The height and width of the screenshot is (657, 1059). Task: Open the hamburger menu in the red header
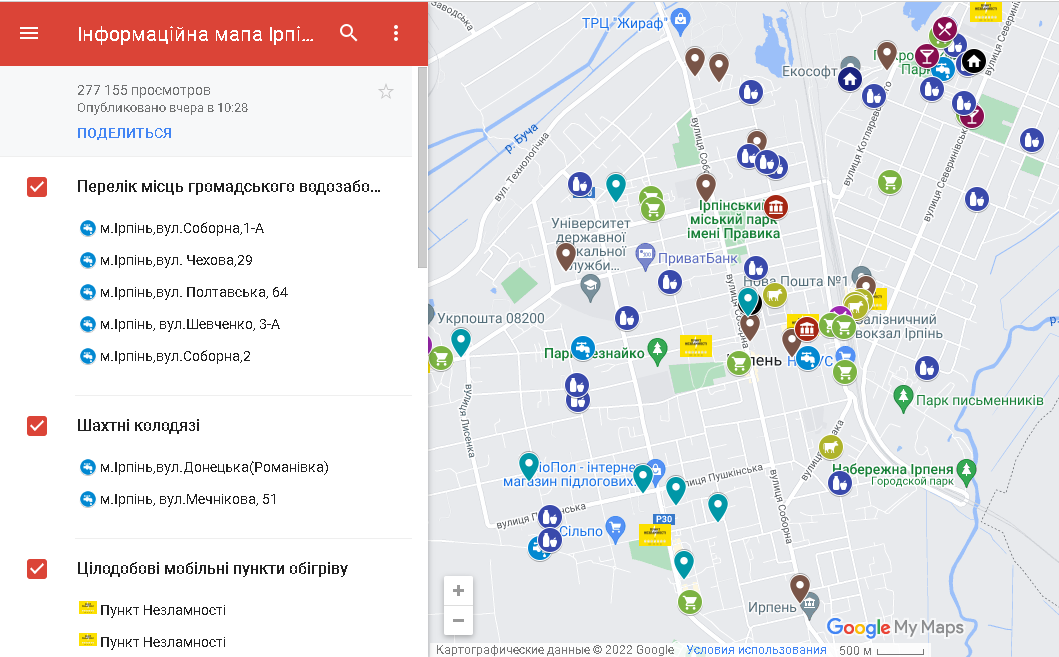(x=29, y=33)
